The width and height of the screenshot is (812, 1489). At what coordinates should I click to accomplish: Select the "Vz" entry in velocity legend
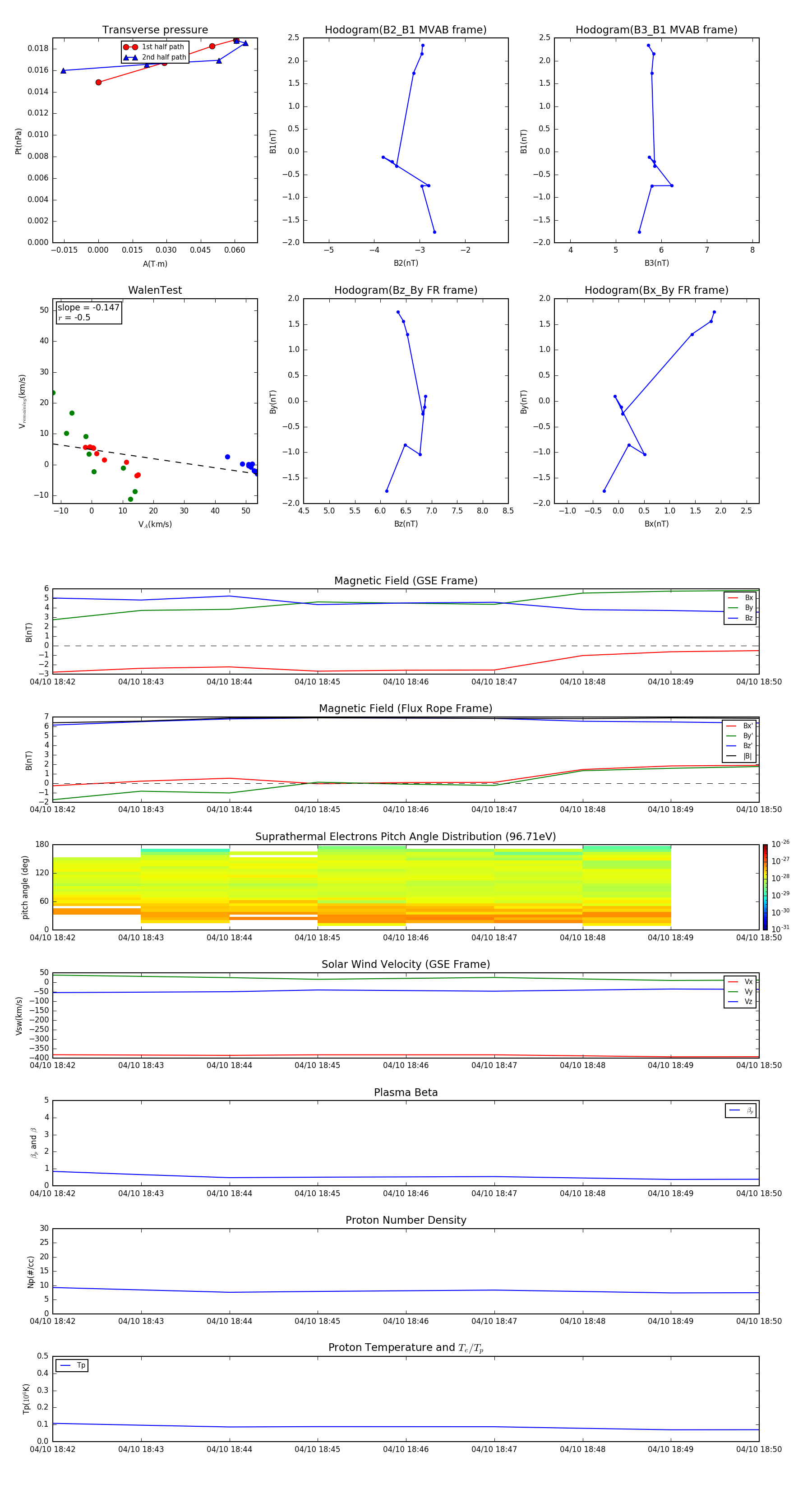tap(740, 1002)
